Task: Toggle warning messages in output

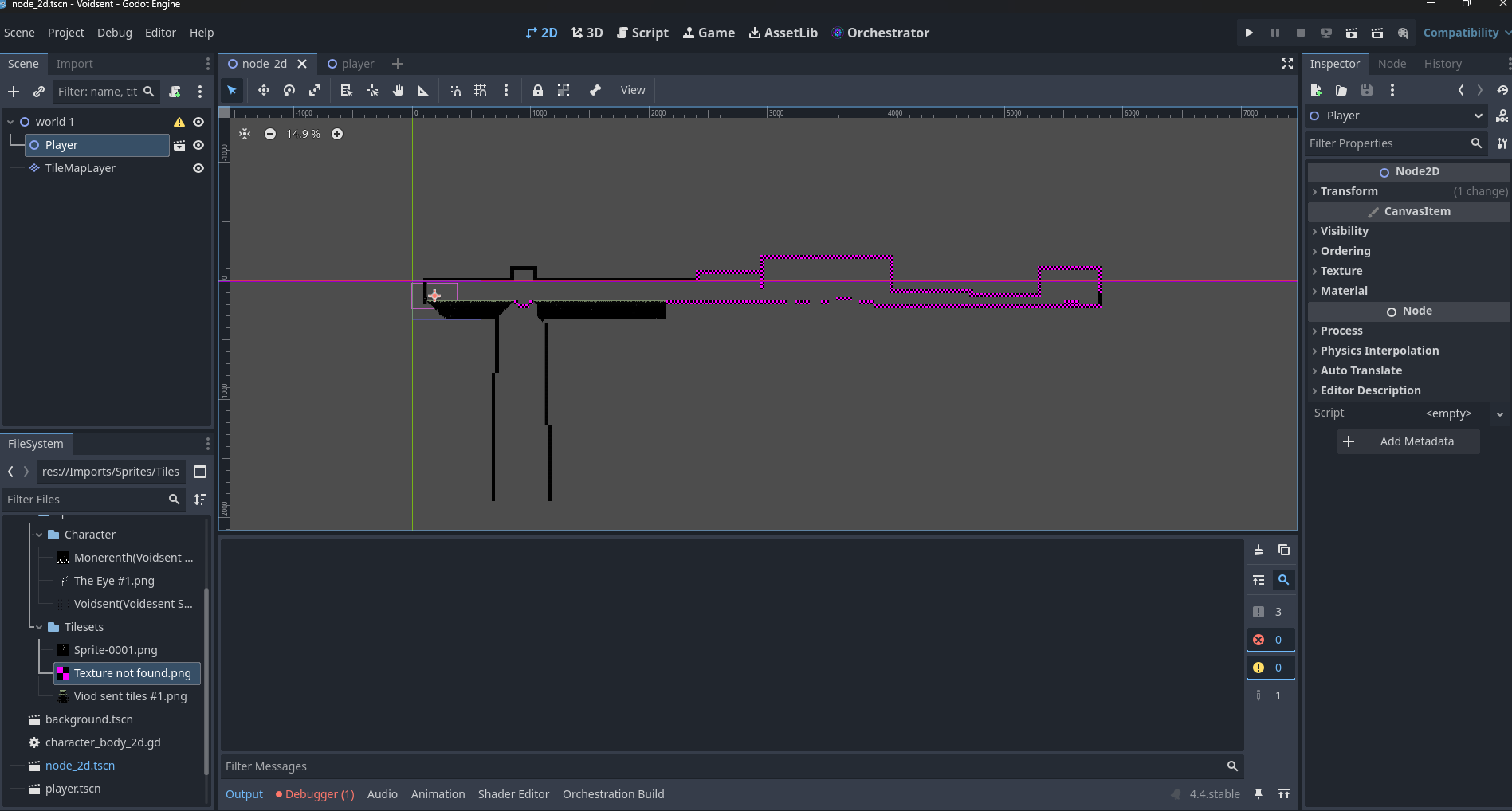Action: point(1270,668)
